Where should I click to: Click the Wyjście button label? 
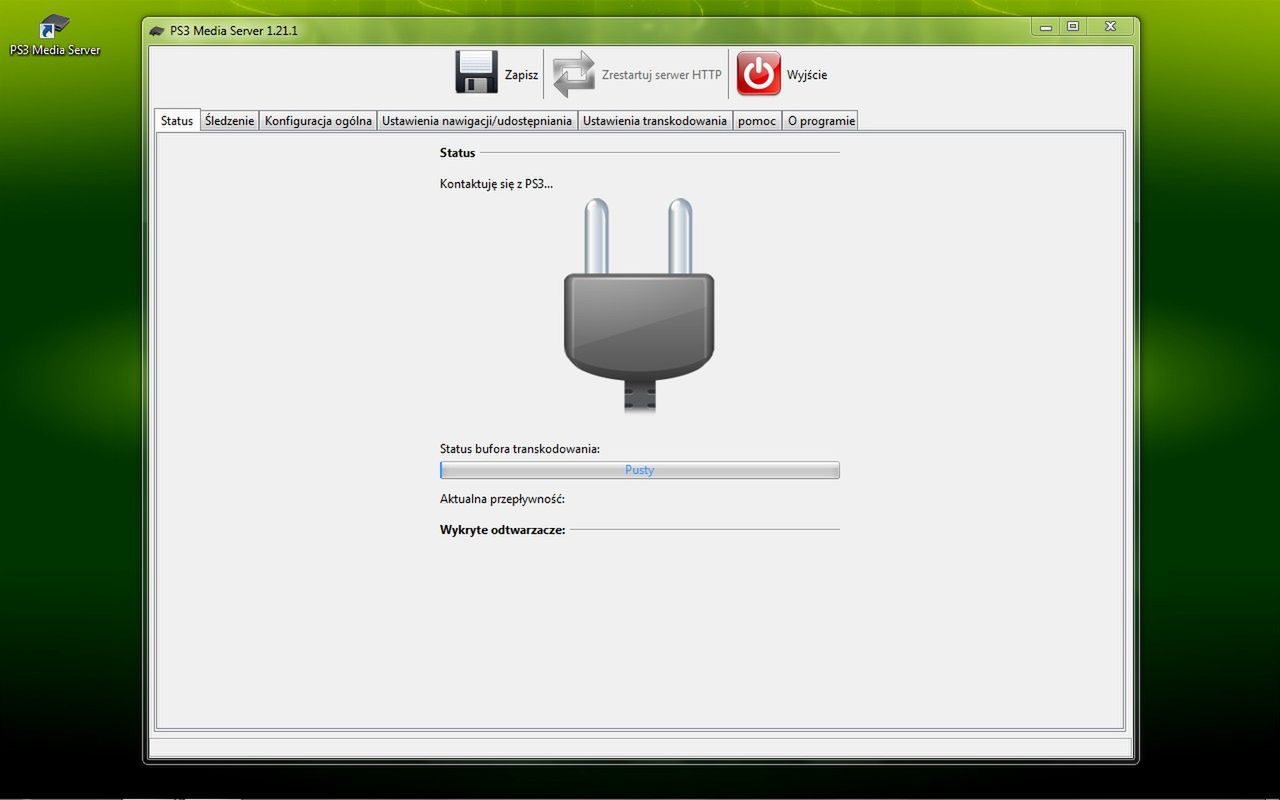click(x=807, y=75)
